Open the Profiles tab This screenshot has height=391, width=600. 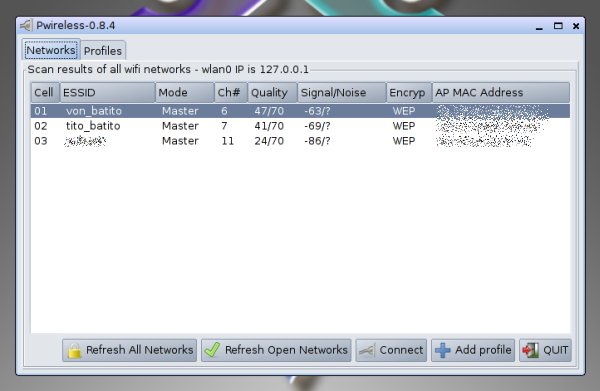pos(103,51)
